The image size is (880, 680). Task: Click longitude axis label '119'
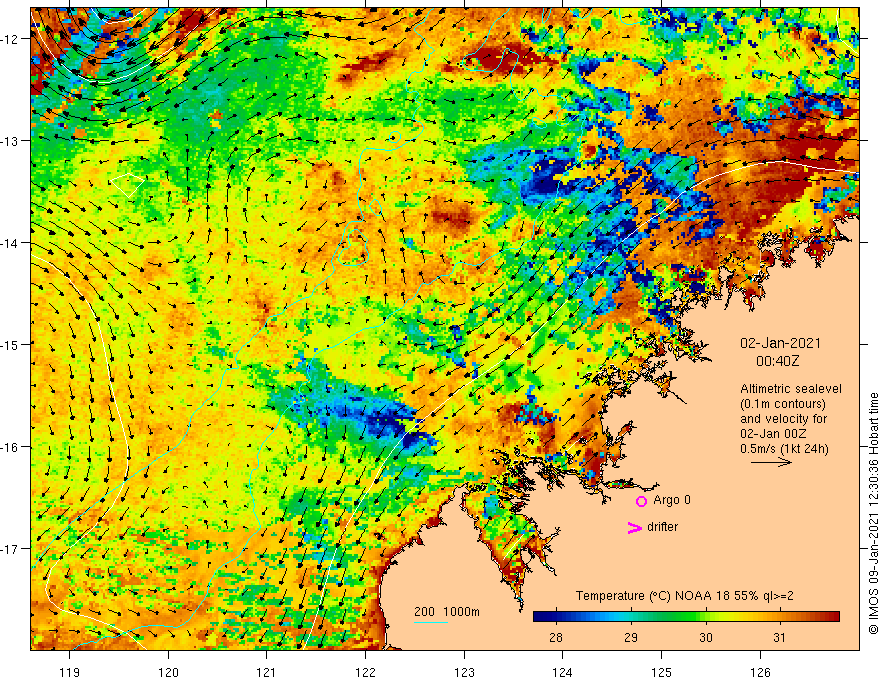(x=70, y=672)
